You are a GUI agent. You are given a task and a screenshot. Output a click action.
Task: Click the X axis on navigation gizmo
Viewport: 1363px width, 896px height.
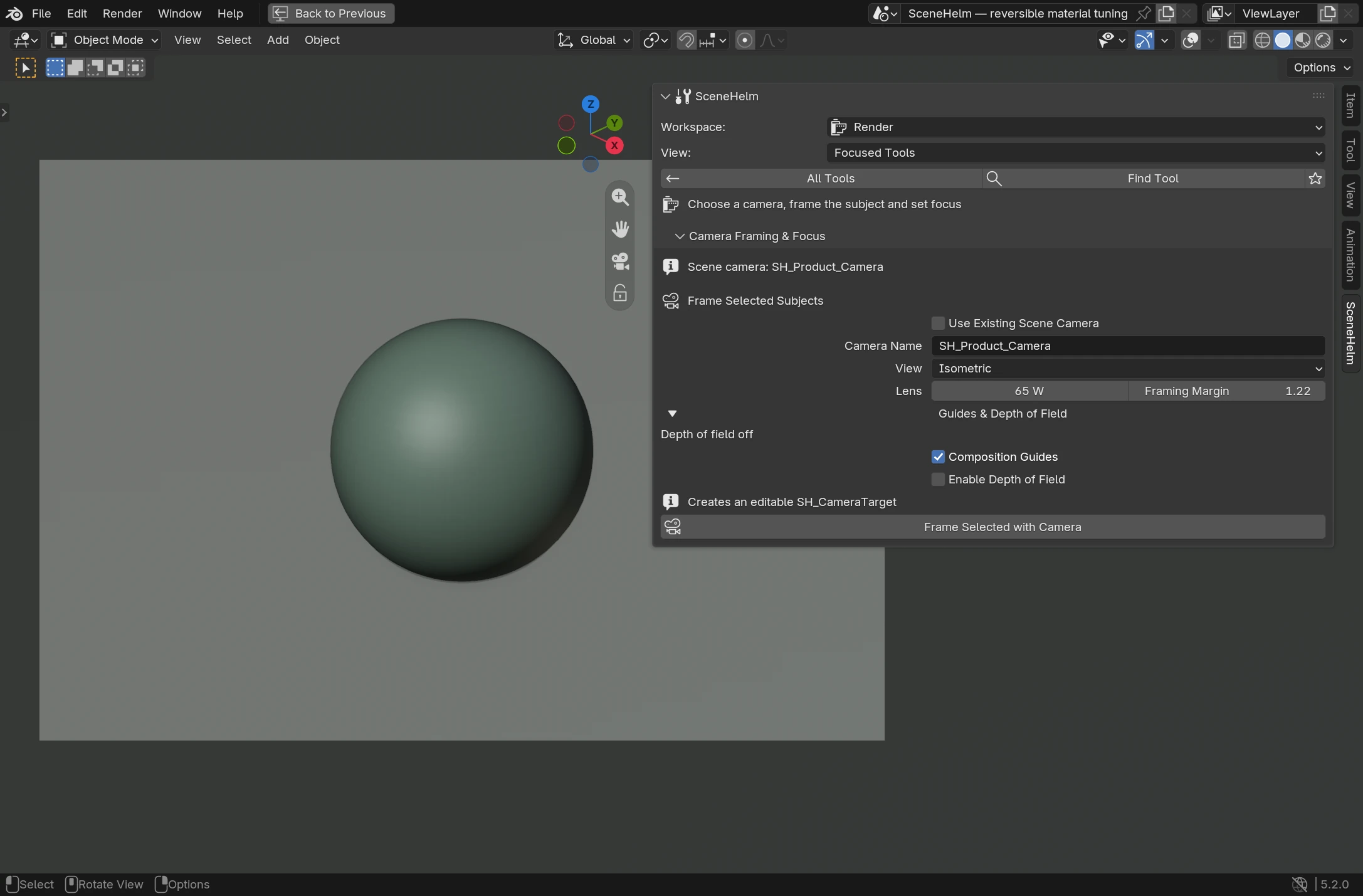614,145
